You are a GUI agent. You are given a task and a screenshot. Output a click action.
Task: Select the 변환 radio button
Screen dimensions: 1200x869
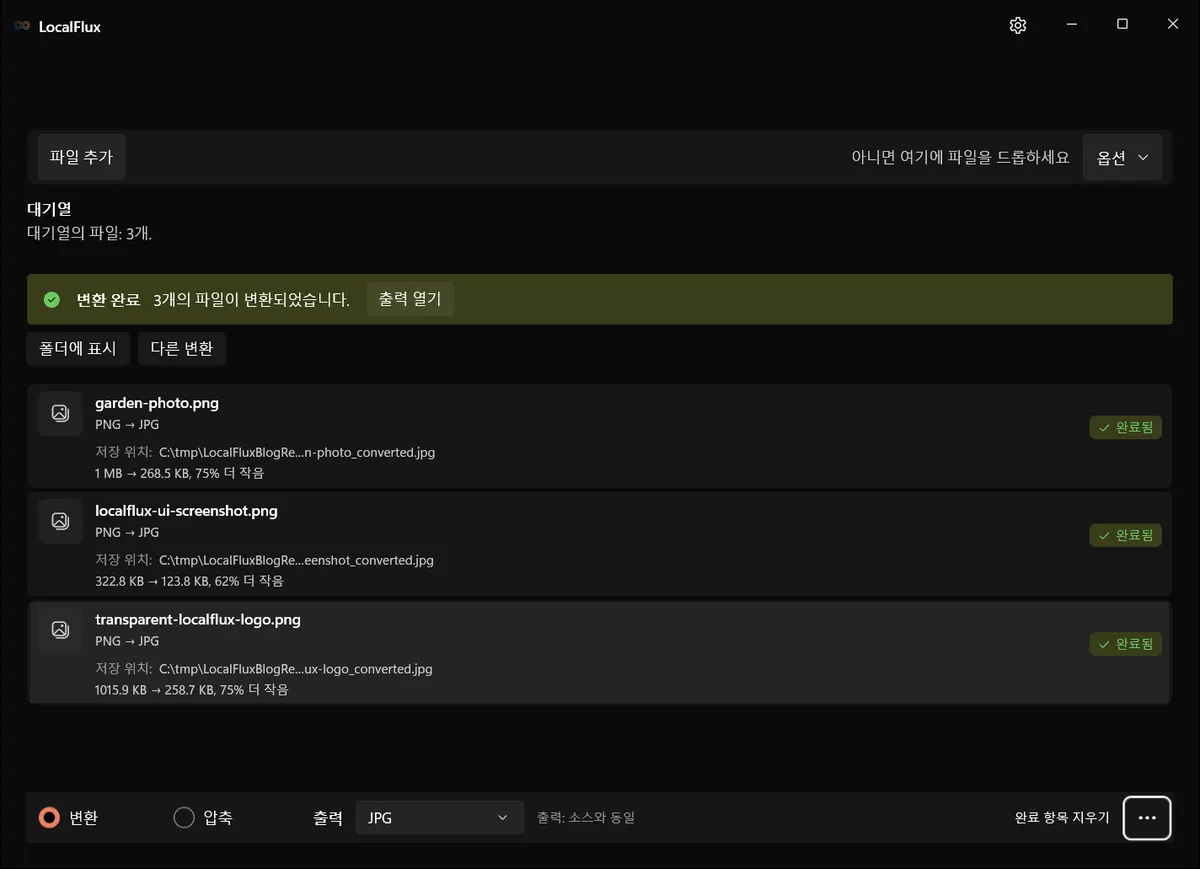pyautogui.click(x=49, y=818)
